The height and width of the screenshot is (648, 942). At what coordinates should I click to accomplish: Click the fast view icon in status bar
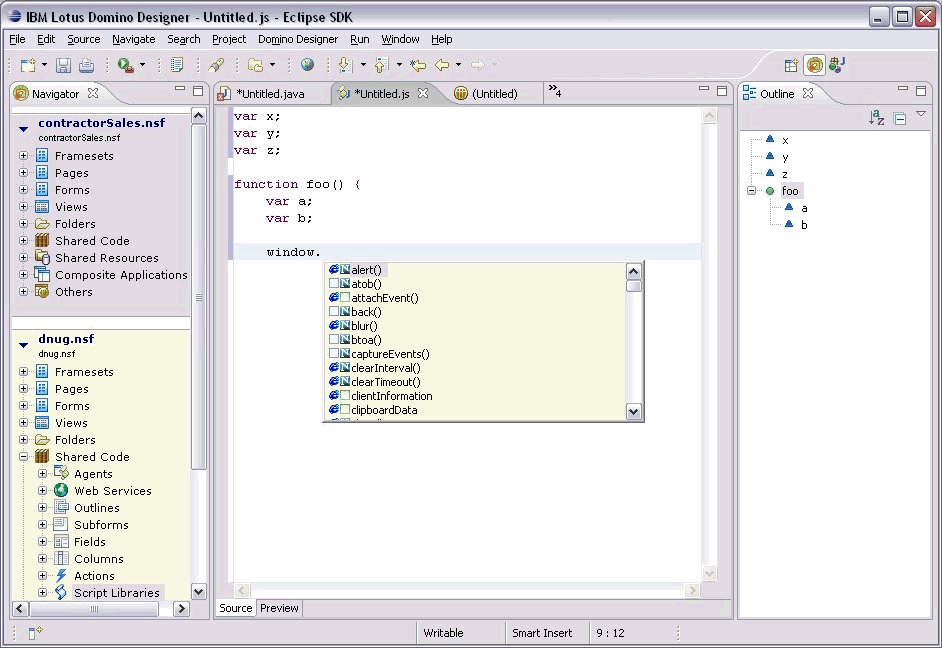click(x=35, y=632)
